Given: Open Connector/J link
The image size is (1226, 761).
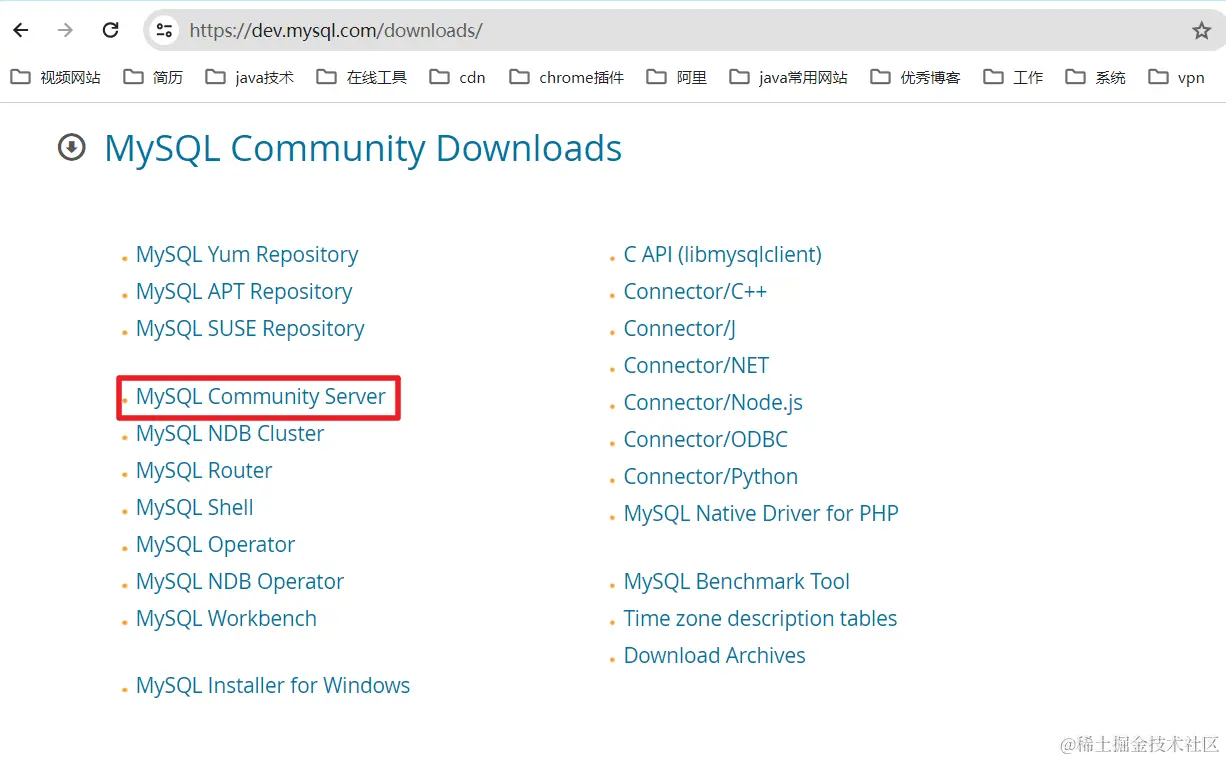Looking at the screenshot, I should coord(680,329).
